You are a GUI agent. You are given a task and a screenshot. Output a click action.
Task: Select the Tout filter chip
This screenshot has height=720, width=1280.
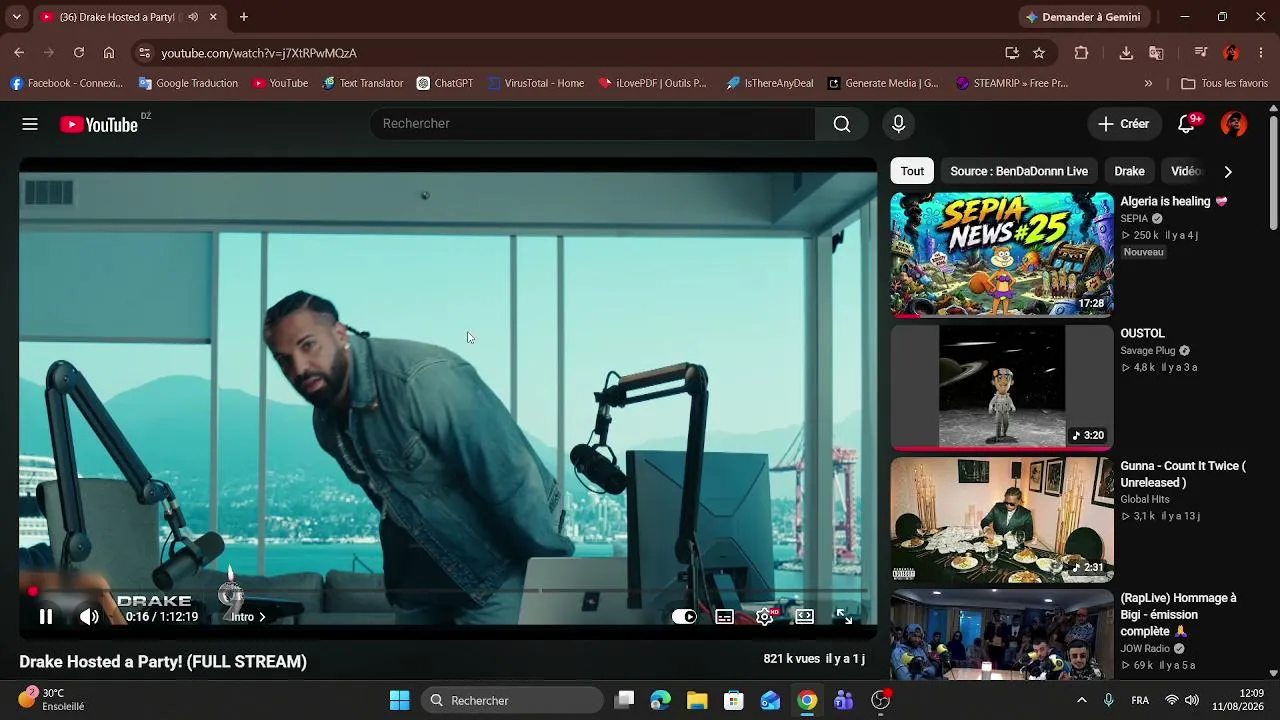[x=912, y=171]
